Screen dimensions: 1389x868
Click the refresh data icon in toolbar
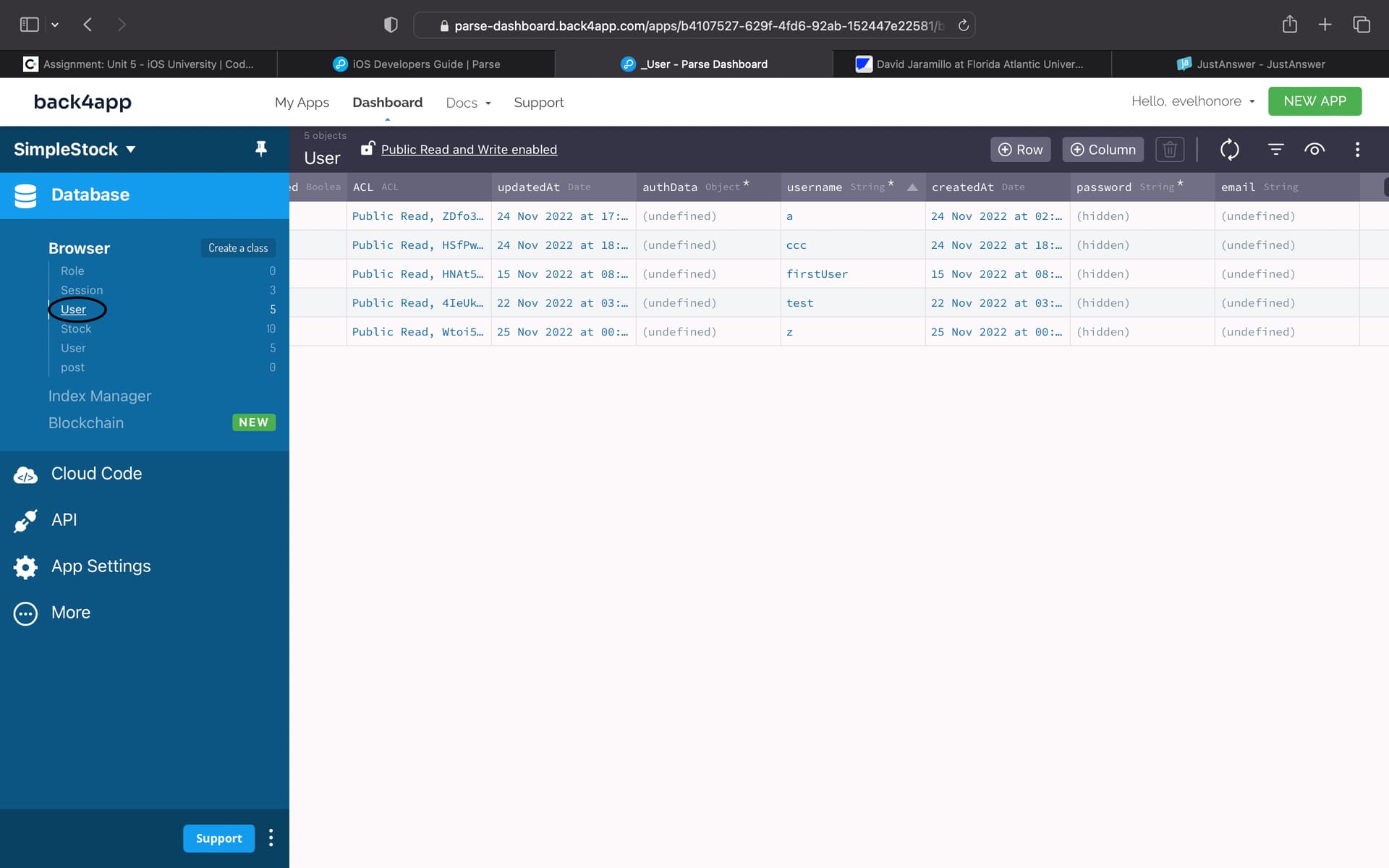click(1229, 150)
